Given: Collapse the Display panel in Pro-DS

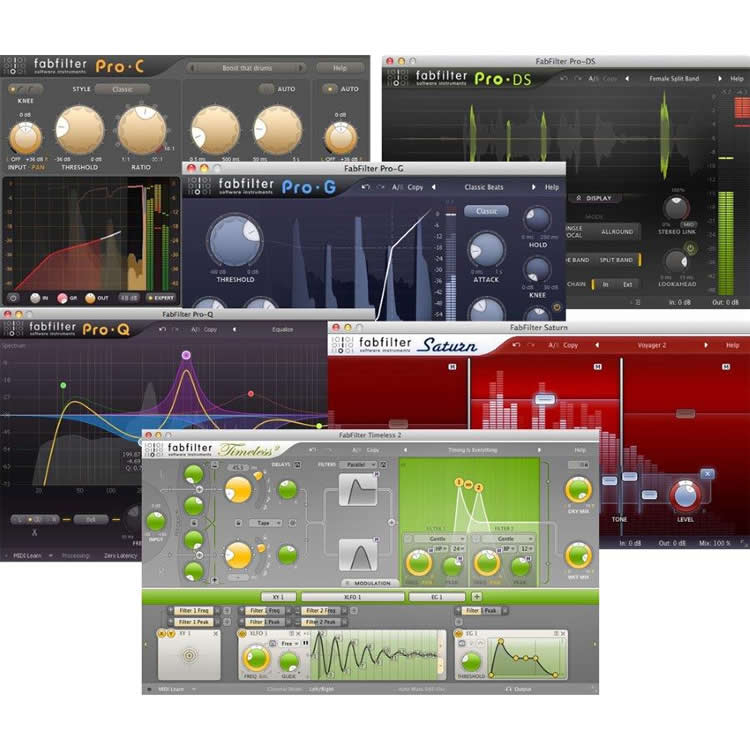Looking at the screenshot, I should tap(594, 198).
